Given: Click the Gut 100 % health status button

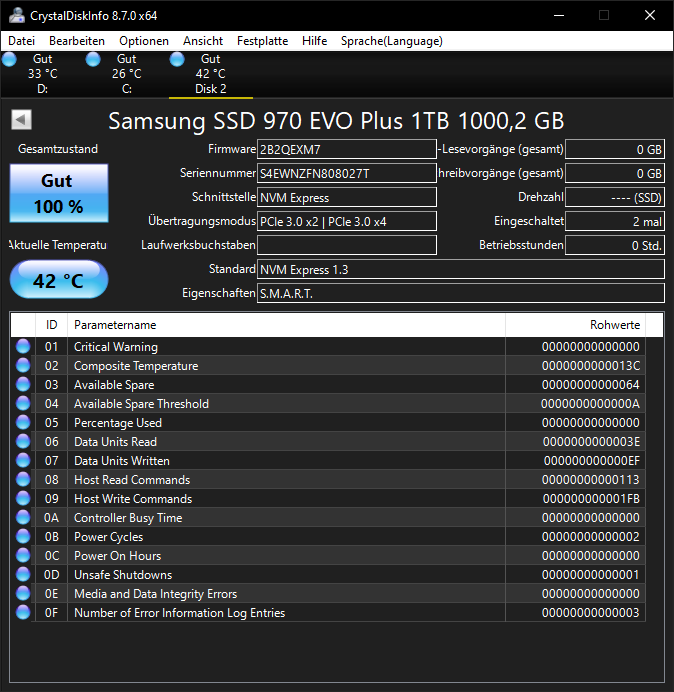Looking at the screenshot, I should coord(59,193).
